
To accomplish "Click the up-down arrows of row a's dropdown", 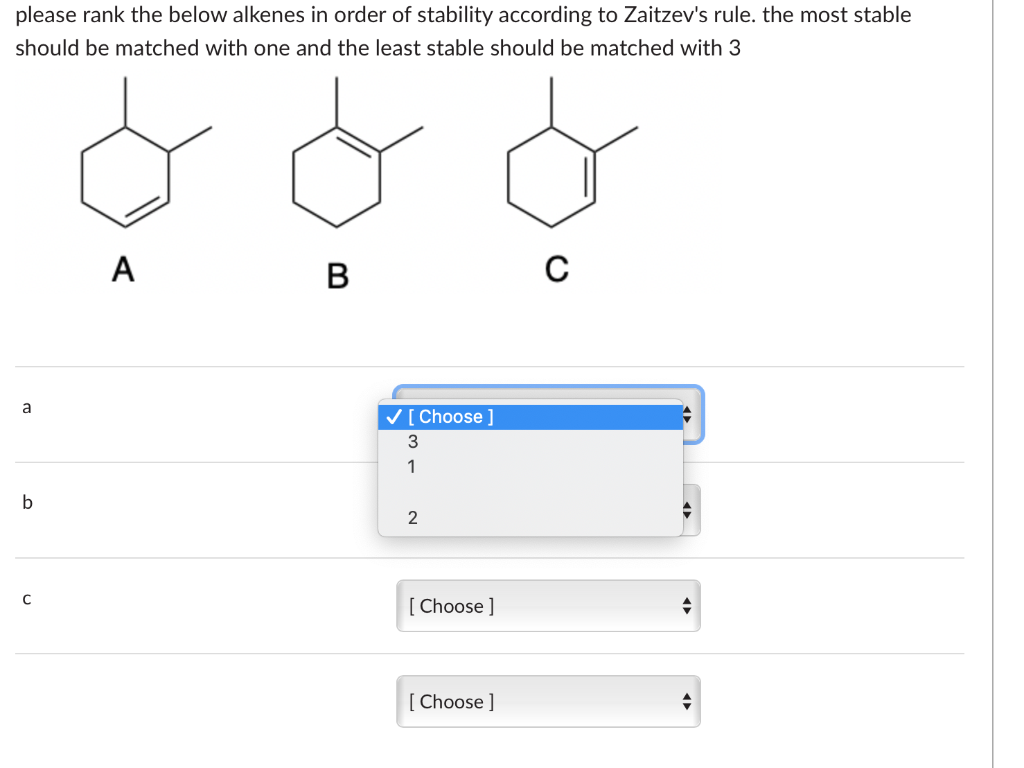I will click(x=686, y=415).
